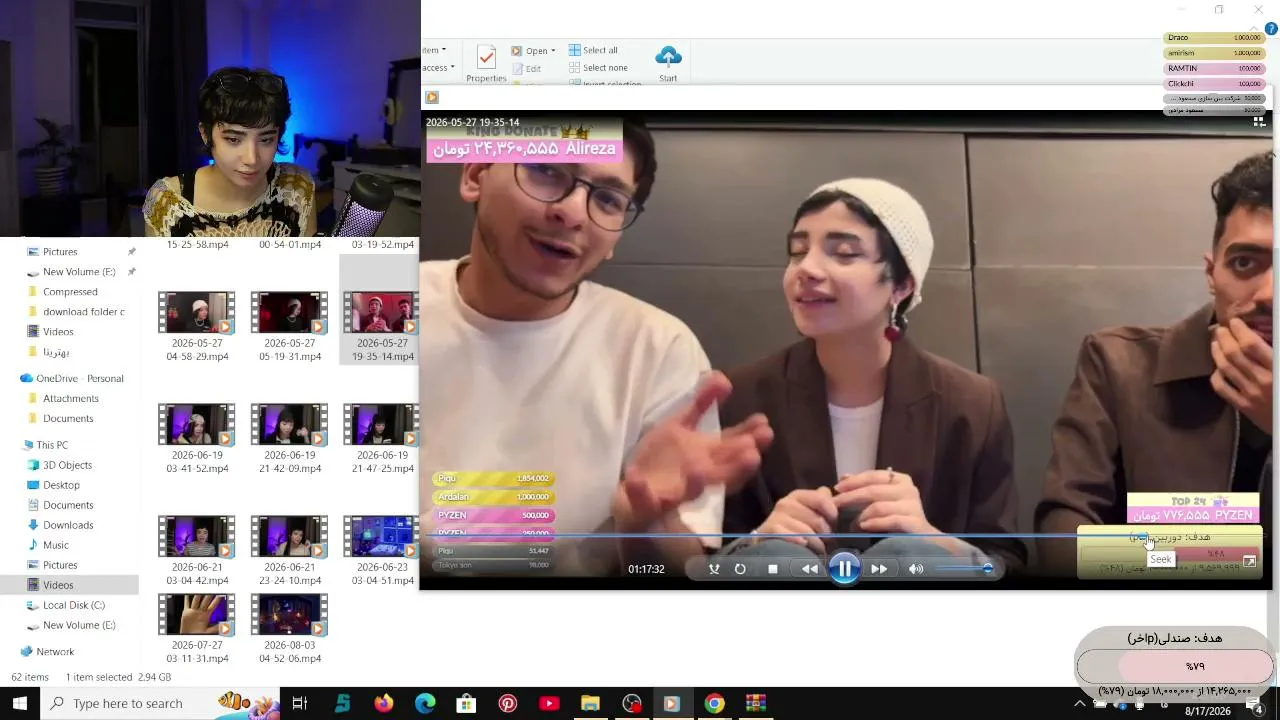This screenshot has height=720, width=1280.
Task: Select video 2026-06-19 21-42-09.mp4
Action: tap(290, 439)
